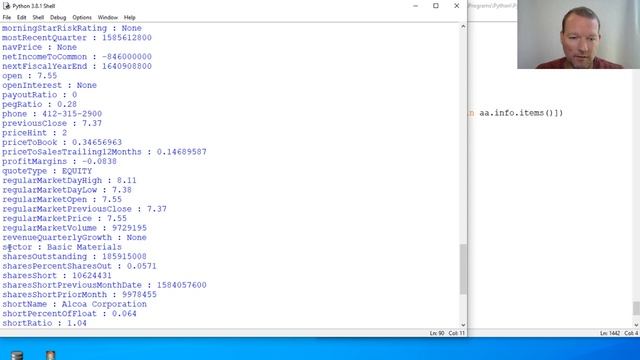
Task: Click the profitMargins : -0.0838 line
Action: coord(59,161)
